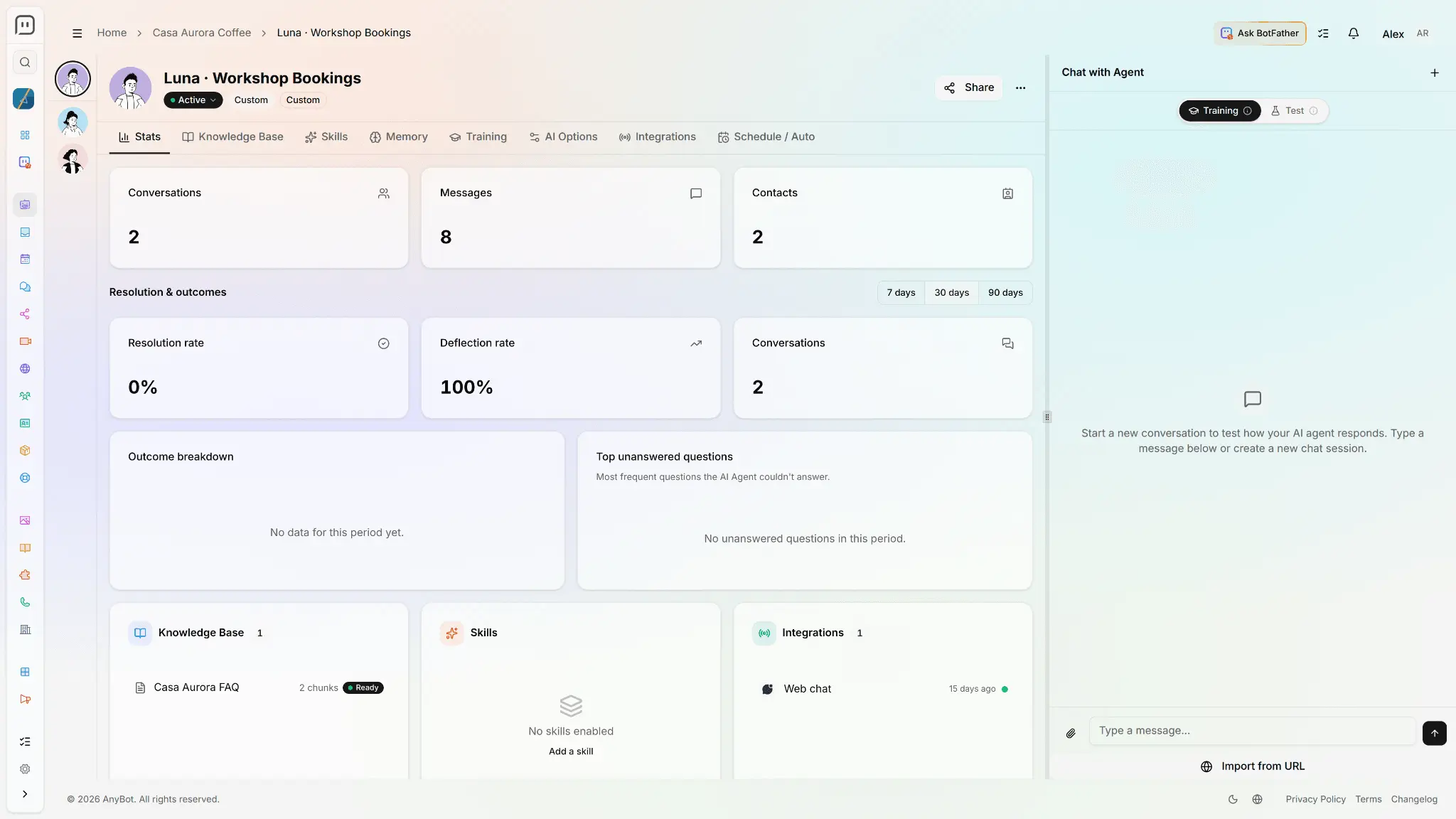1456x819 pixels.
Task: Click the globe language icon in footer
Action: tap(1257, 799)
